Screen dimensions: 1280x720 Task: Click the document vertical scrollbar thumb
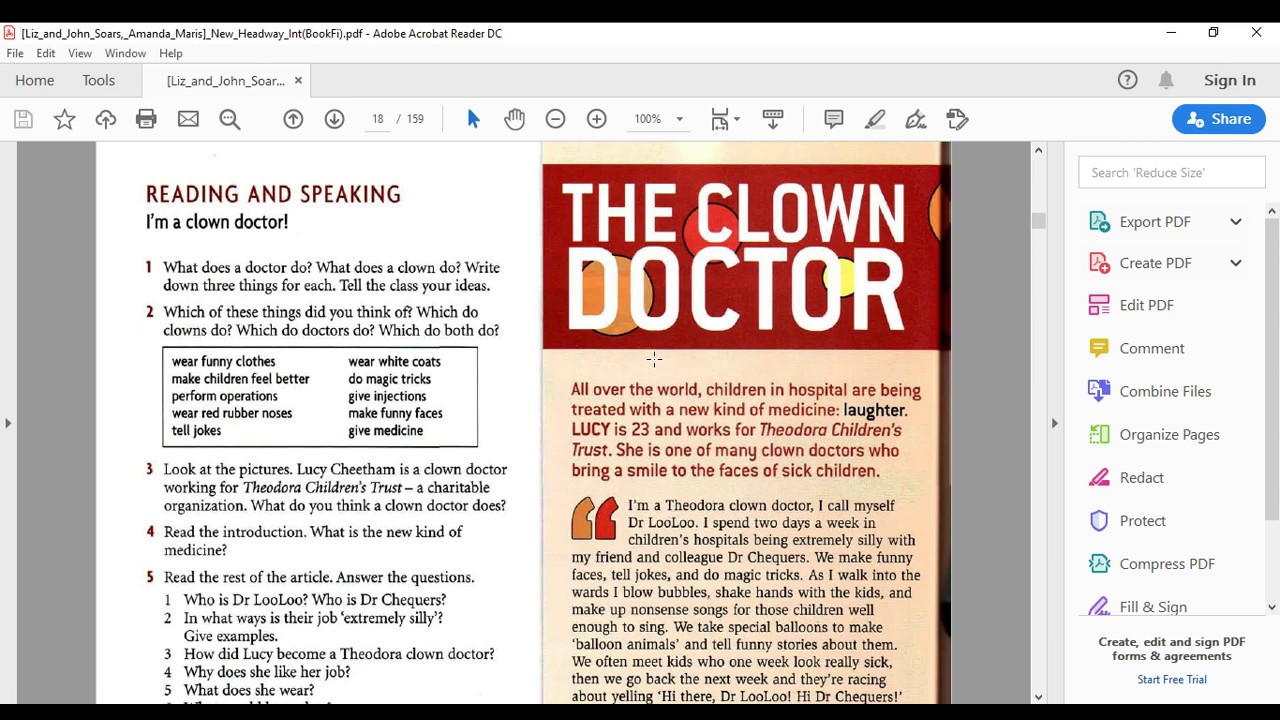pos(1038,220)
